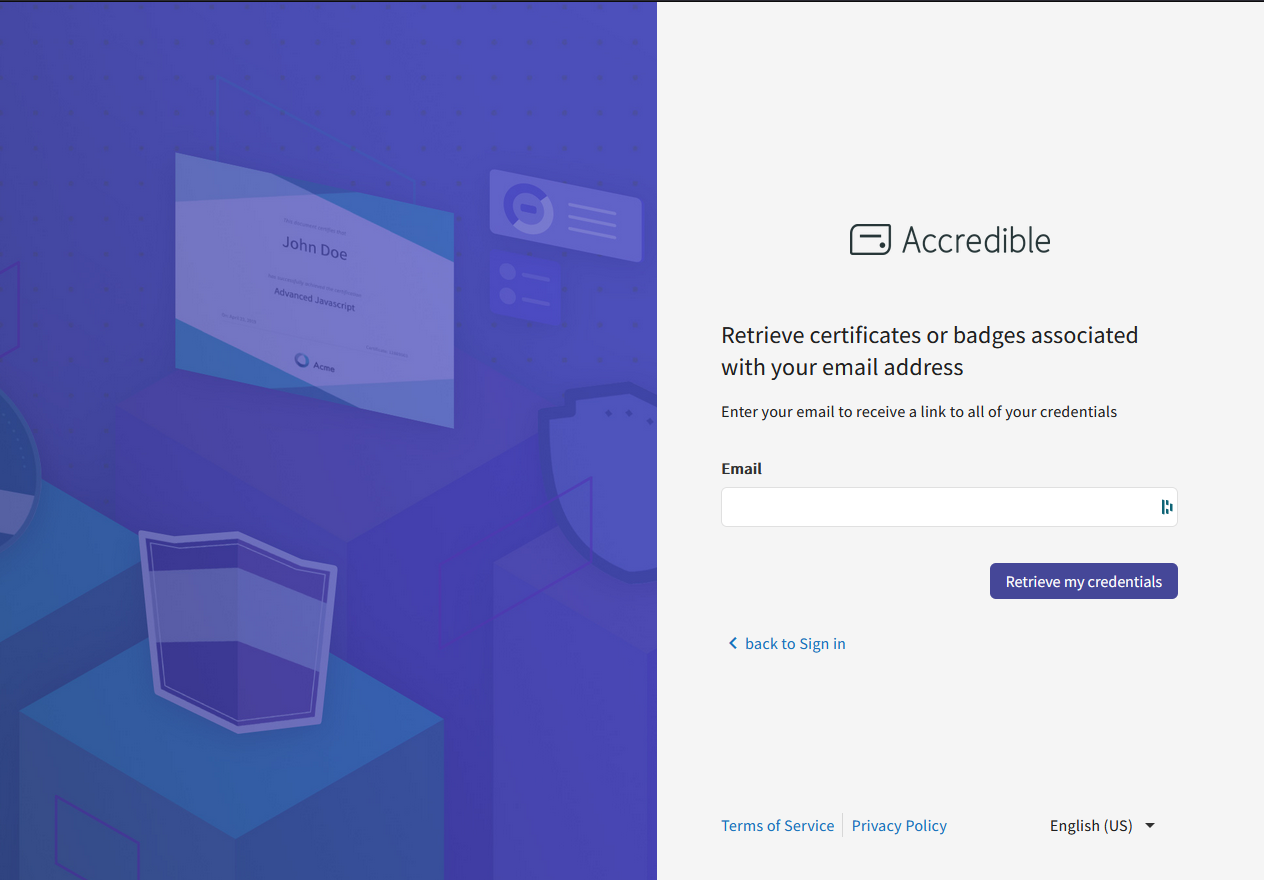Click the Email field label

click(x=741, y=468)
